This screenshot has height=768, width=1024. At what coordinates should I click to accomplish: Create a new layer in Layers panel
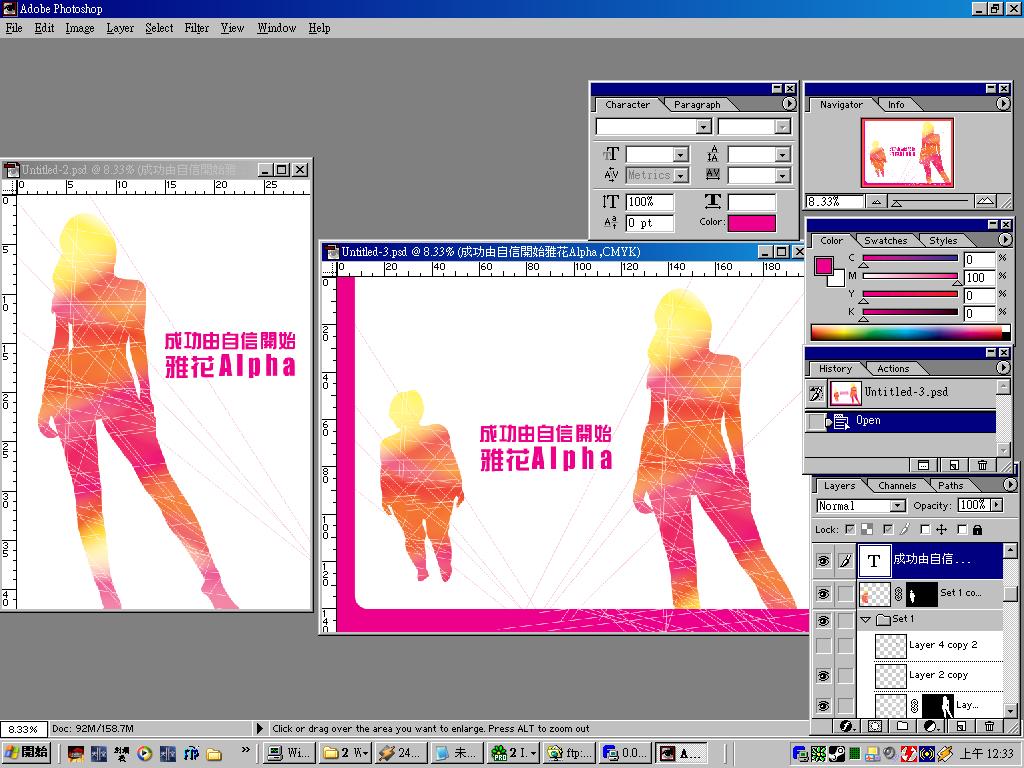pos(961,726)
